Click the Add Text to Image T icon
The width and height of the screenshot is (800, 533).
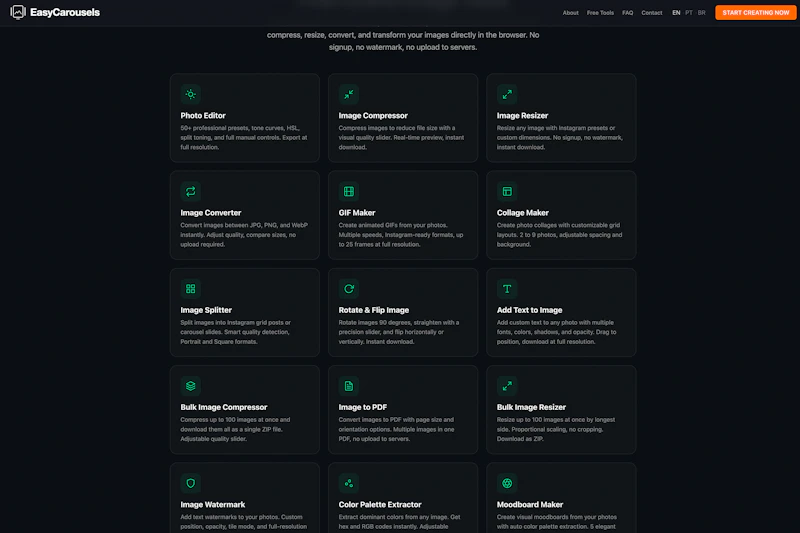pyautogui.click(x=507, y=289)
